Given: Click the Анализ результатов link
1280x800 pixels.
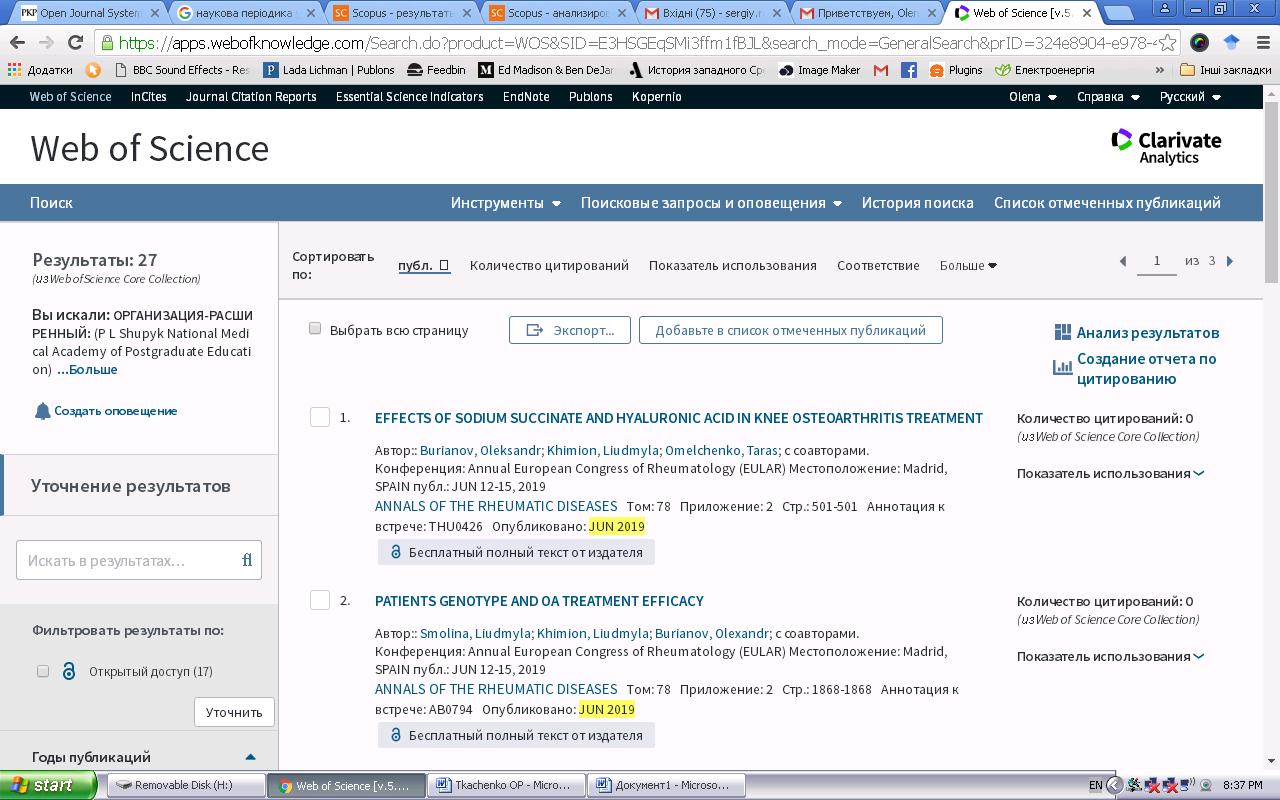Looking at the screenshot, I should coord(1148,332).
